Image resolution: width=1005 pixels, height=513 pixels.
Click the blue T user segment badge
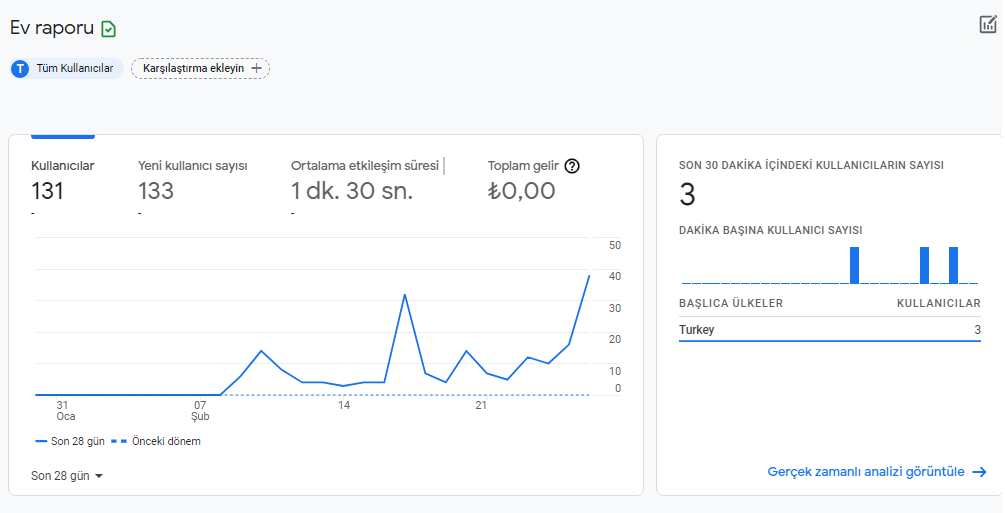point(20,69)
